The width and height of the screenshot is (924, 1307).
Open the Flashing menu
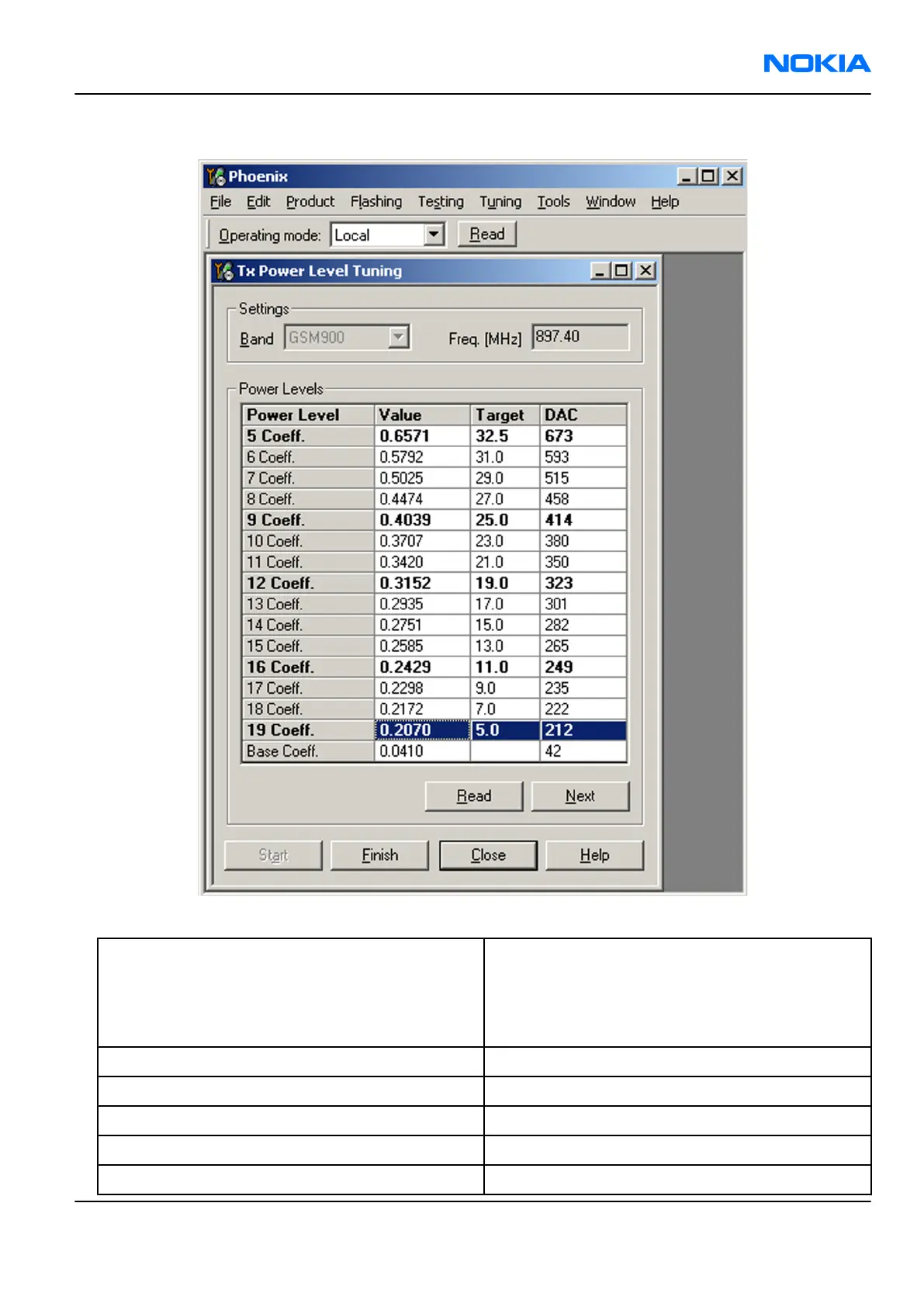pos(376,202)
